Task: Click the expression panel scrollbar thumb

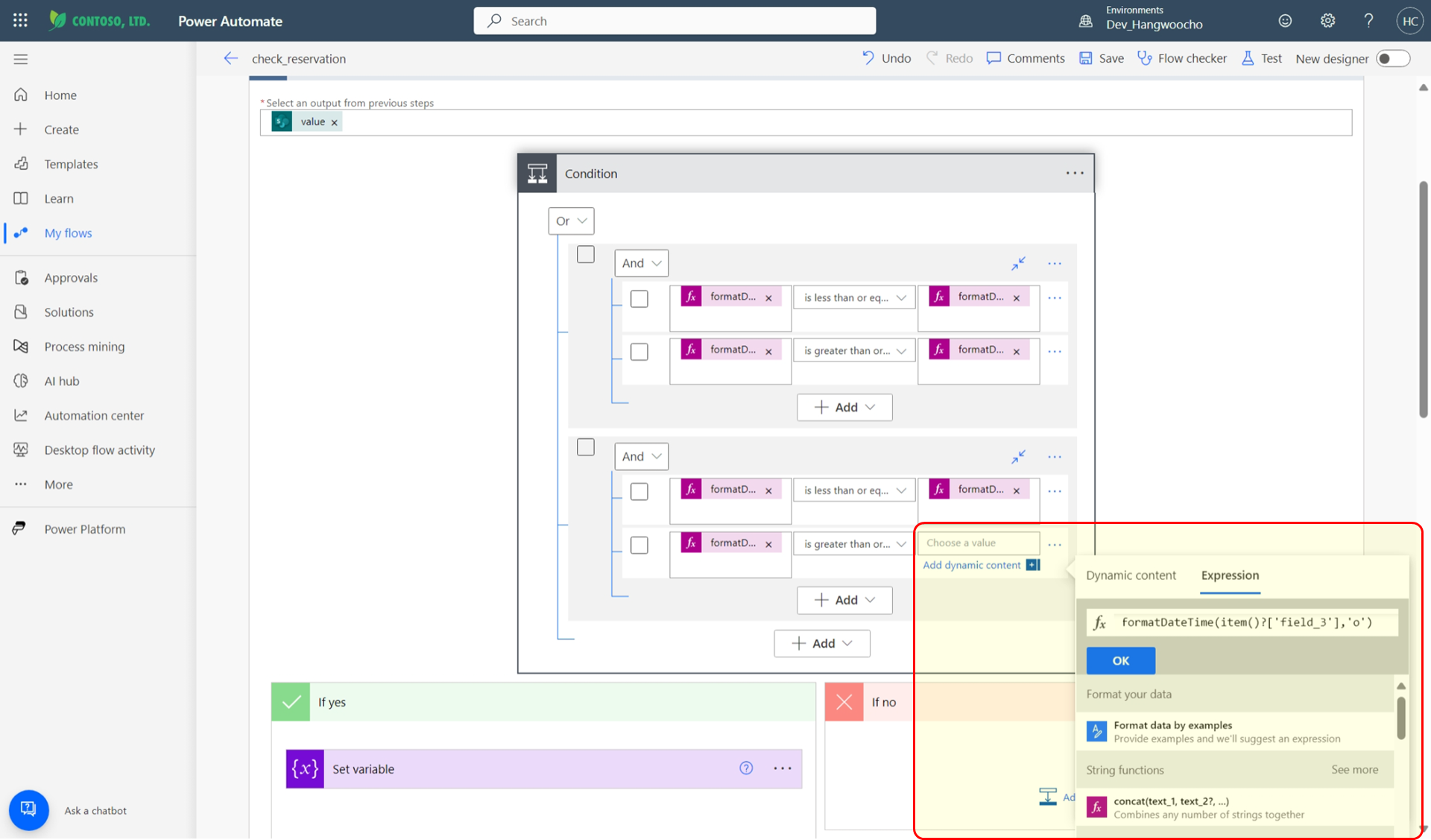Action: click(1401, 718)
